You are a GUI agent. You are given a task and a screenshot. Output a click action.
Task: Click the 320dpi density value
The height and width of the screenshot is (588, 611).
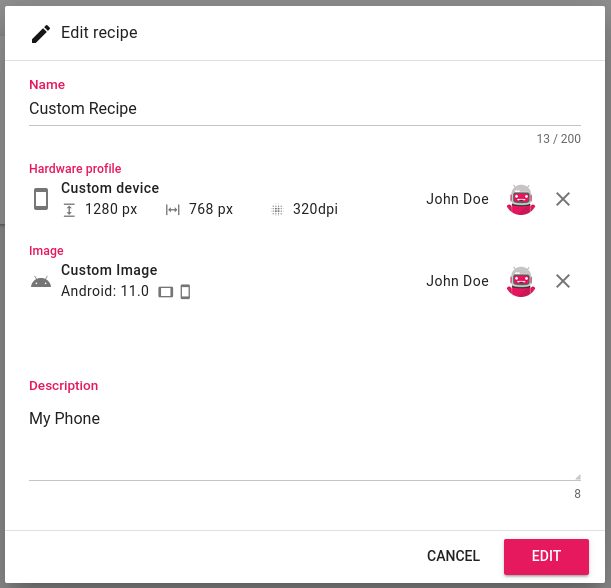coord(315,209)
